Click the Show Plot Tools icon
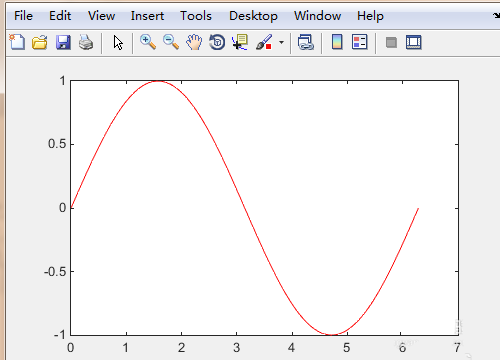 414,42
